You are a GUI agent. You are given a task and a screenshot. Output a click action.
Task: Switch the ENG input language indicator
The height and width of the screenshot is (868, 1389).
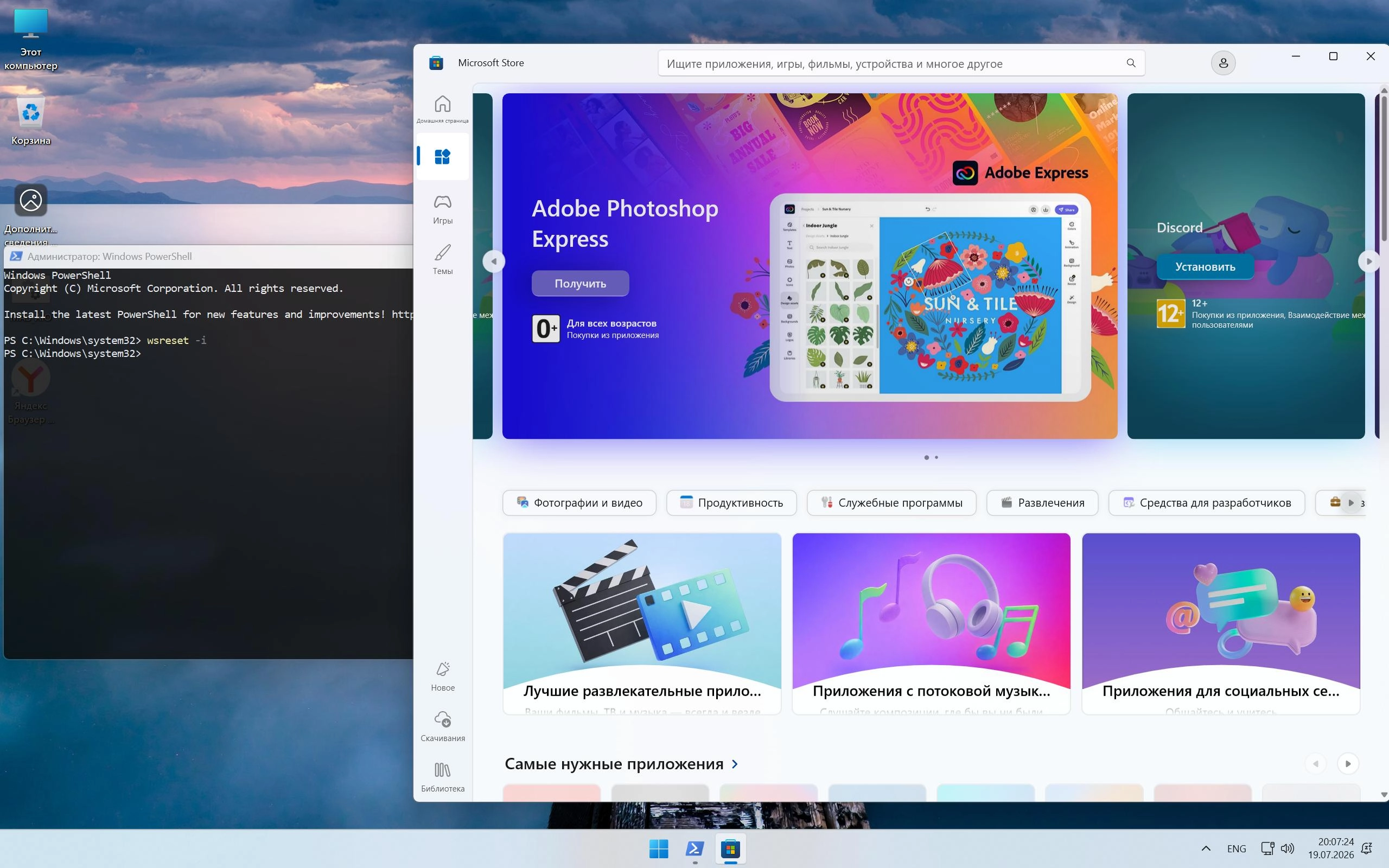[x=1237, y=848]
